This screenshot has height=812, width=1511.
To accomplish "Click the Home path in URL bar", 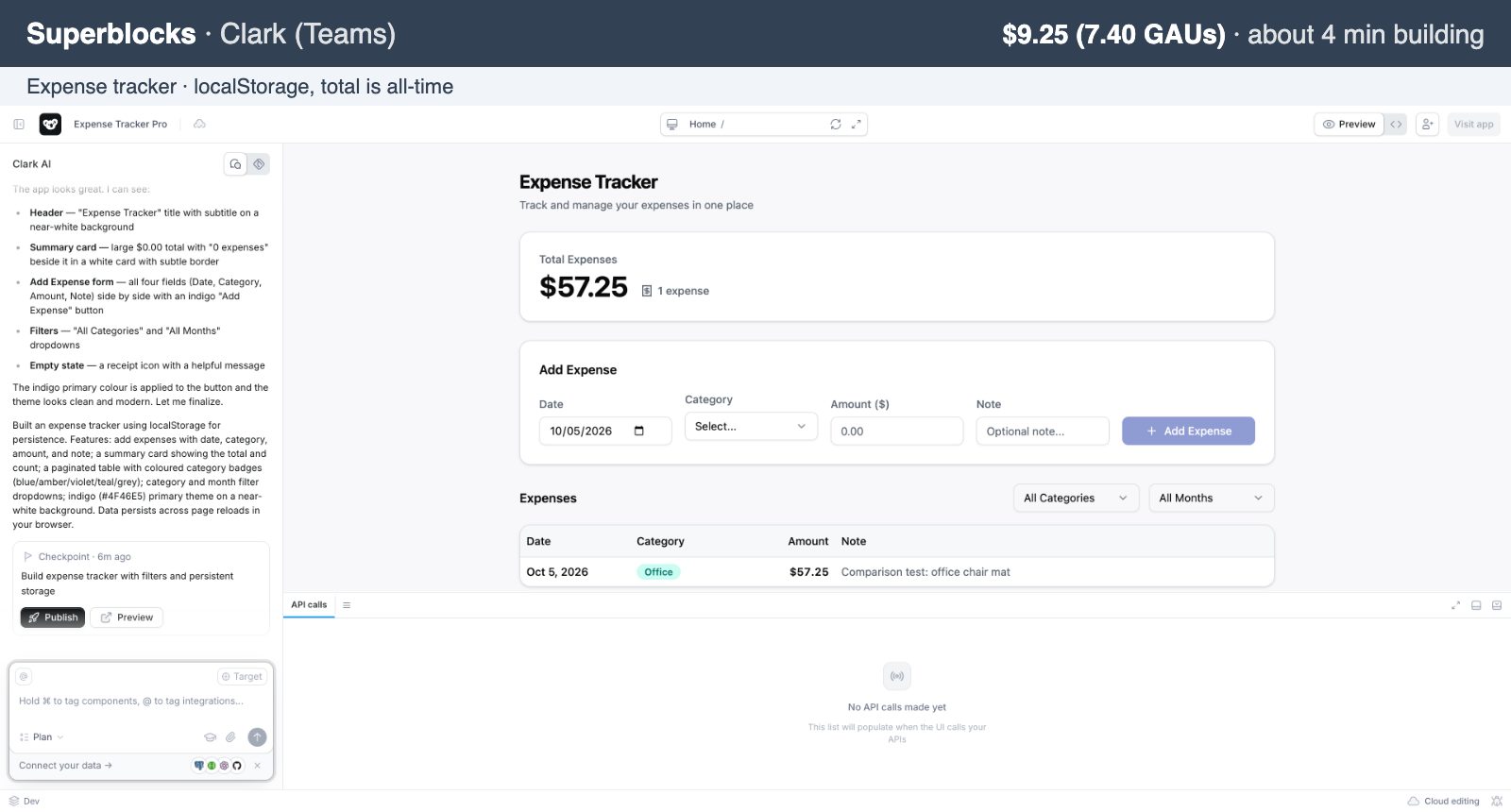I will (x=703, y=124).
